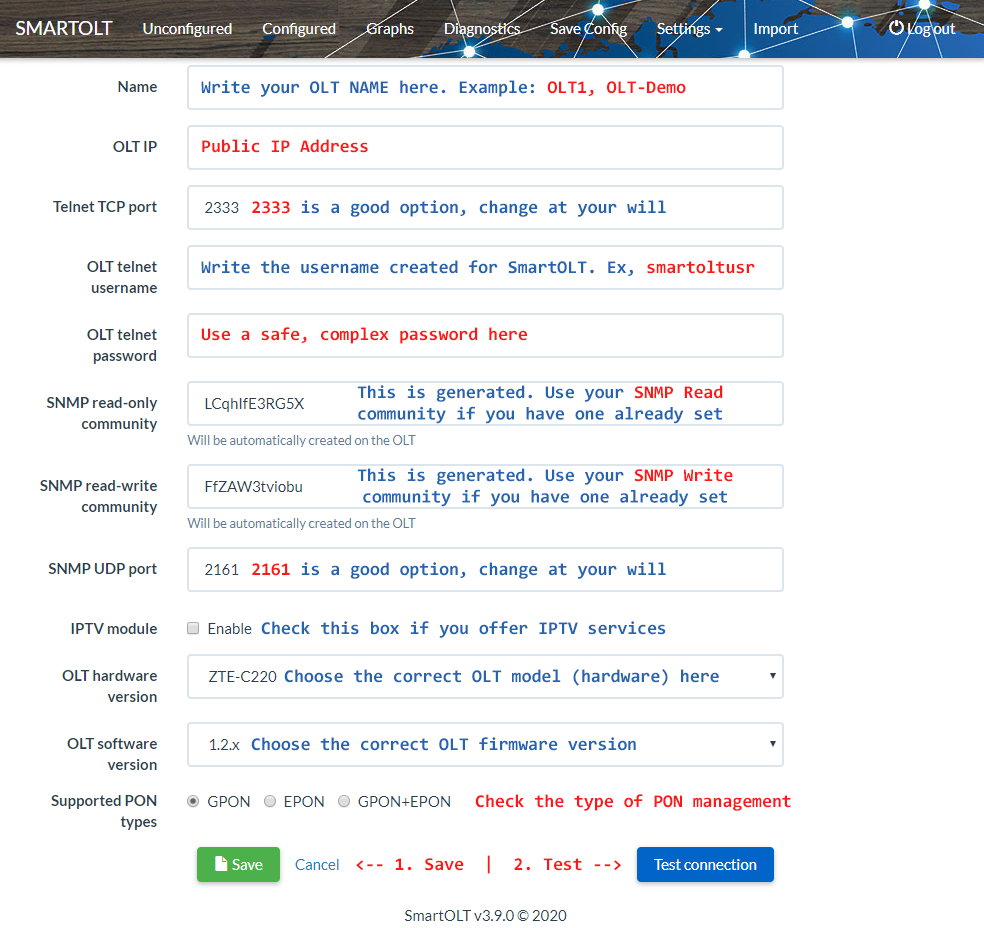Select the GPON radio button
Image resolution: width=984 pixels, height=928 pixels.
194,801
